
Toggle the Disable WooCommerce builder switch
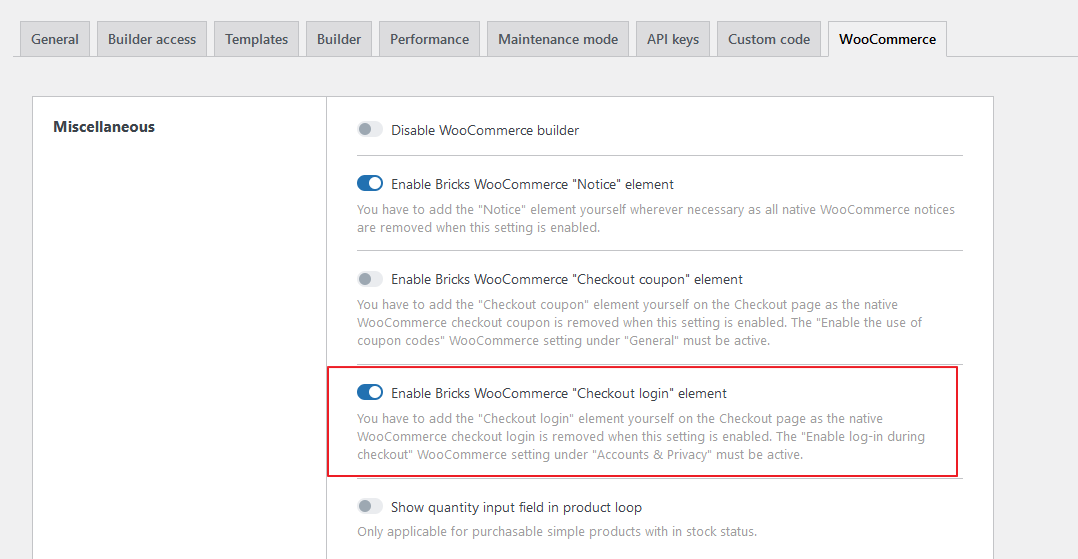(x=370, y=130)
